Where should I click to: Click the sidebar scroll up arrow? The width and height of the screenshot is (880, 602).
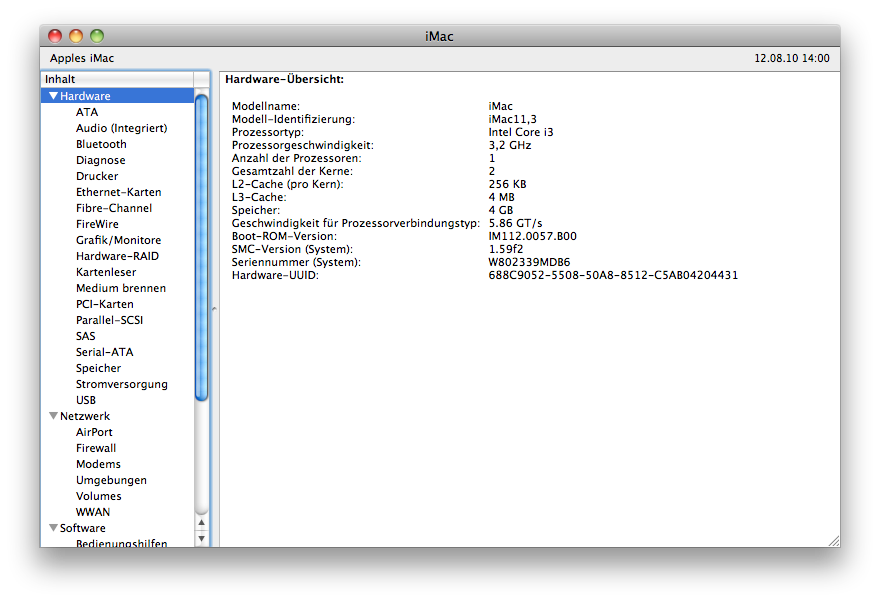(x=201, y=523)
